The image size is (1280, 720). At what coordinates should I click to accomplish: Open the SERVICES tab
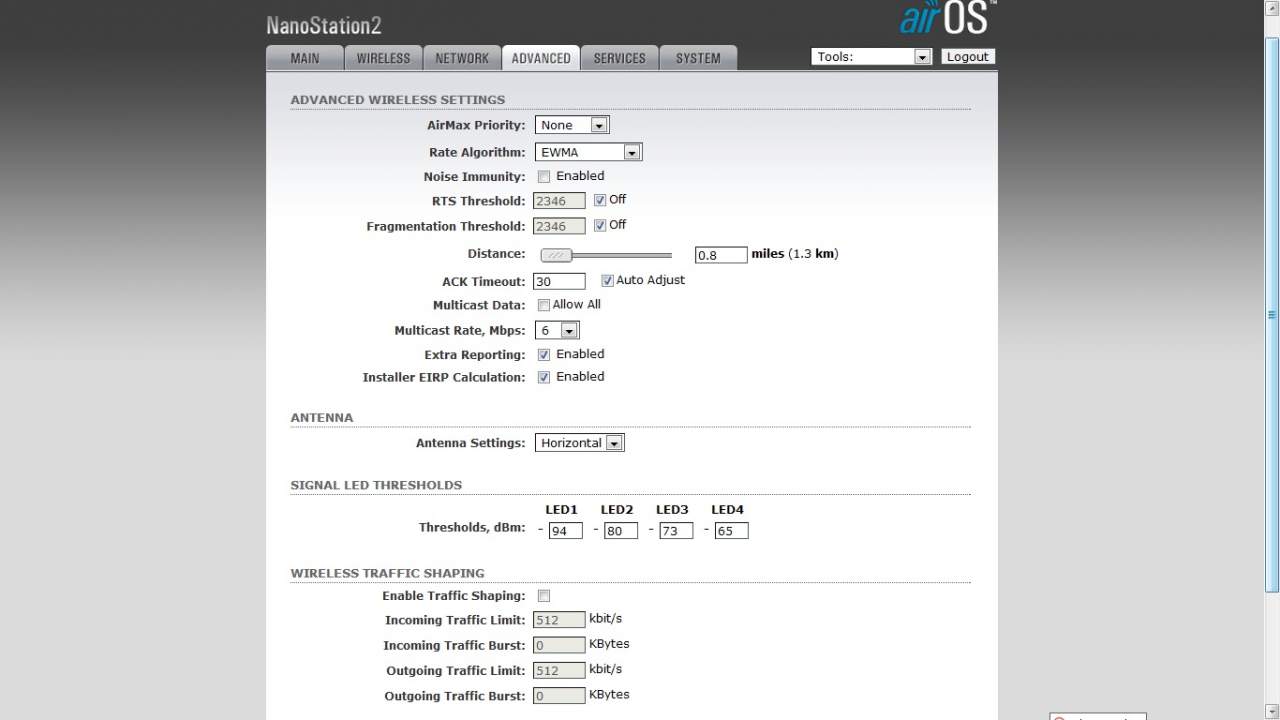tap(620, 58)
